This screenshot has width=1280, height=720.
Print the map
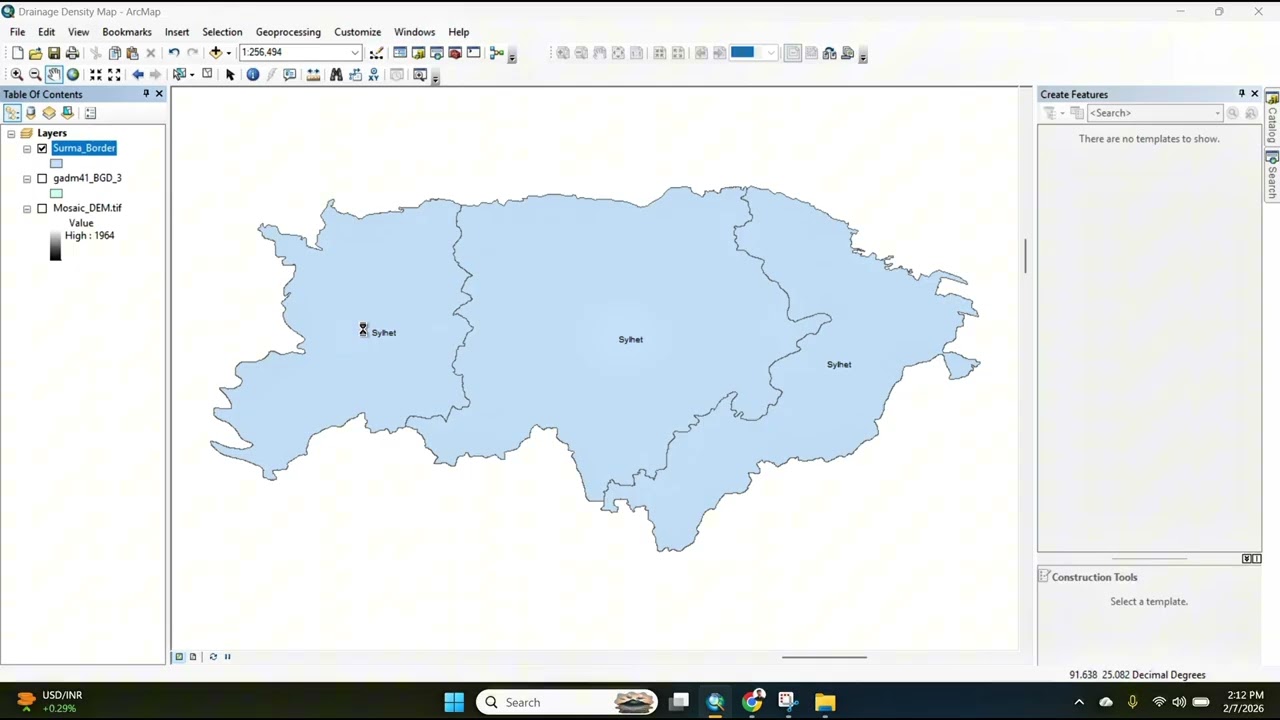[72, 52]
